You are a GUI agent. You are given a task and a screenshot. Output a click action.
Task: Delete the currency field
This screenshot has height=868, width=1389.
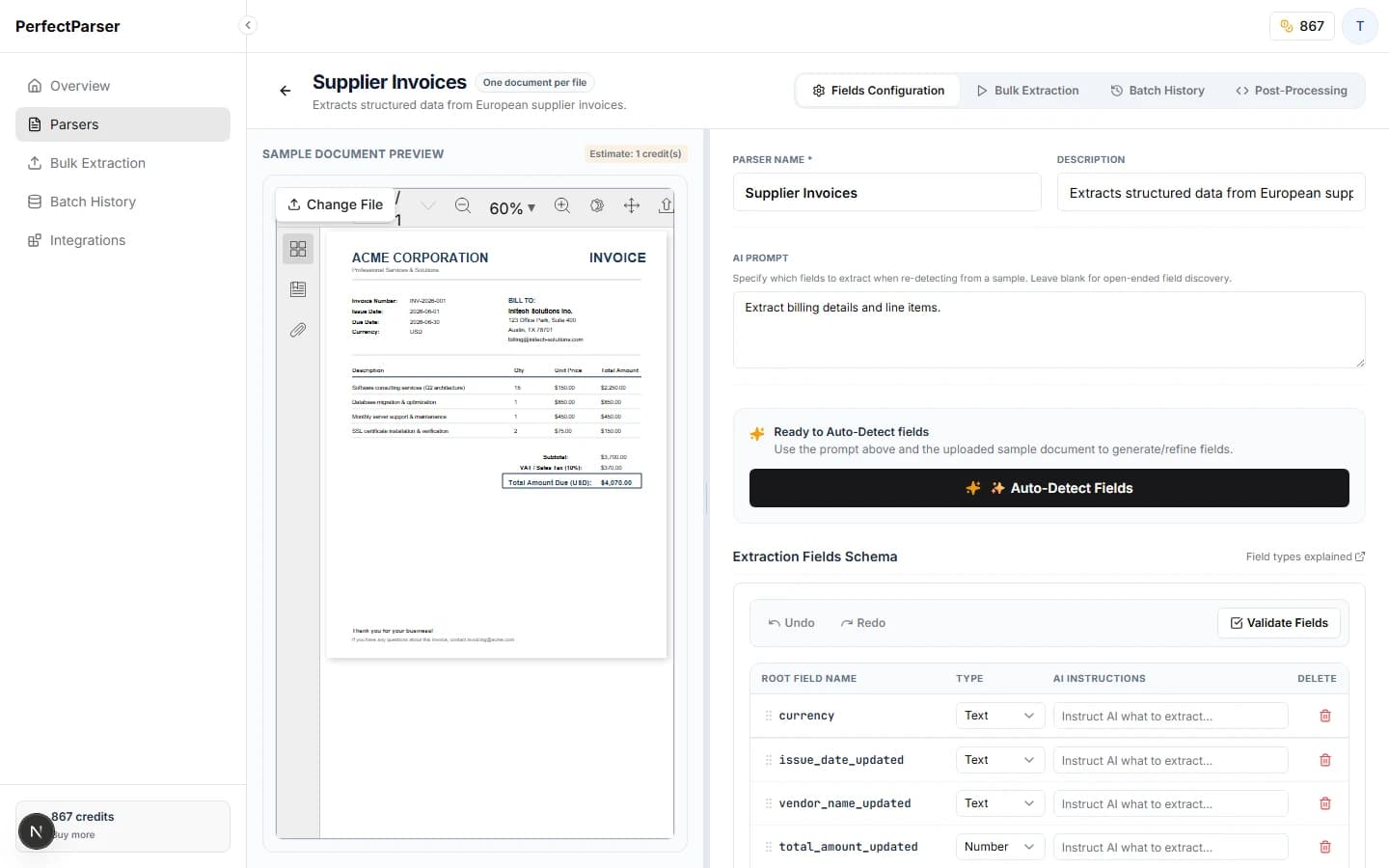pos(1325,716)
